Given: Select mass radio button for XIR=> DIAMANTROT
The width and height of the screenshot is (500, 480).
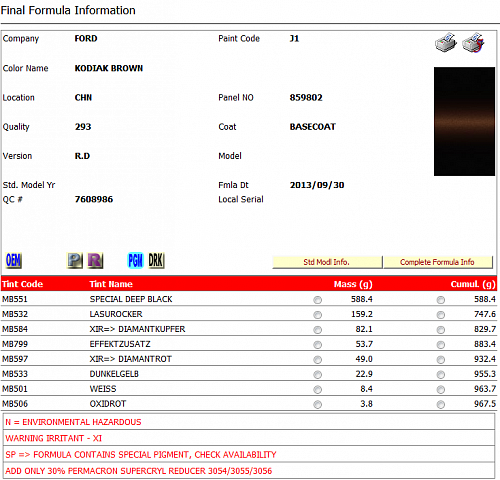Looking at the screenshot, I should [x=318, y=359].
